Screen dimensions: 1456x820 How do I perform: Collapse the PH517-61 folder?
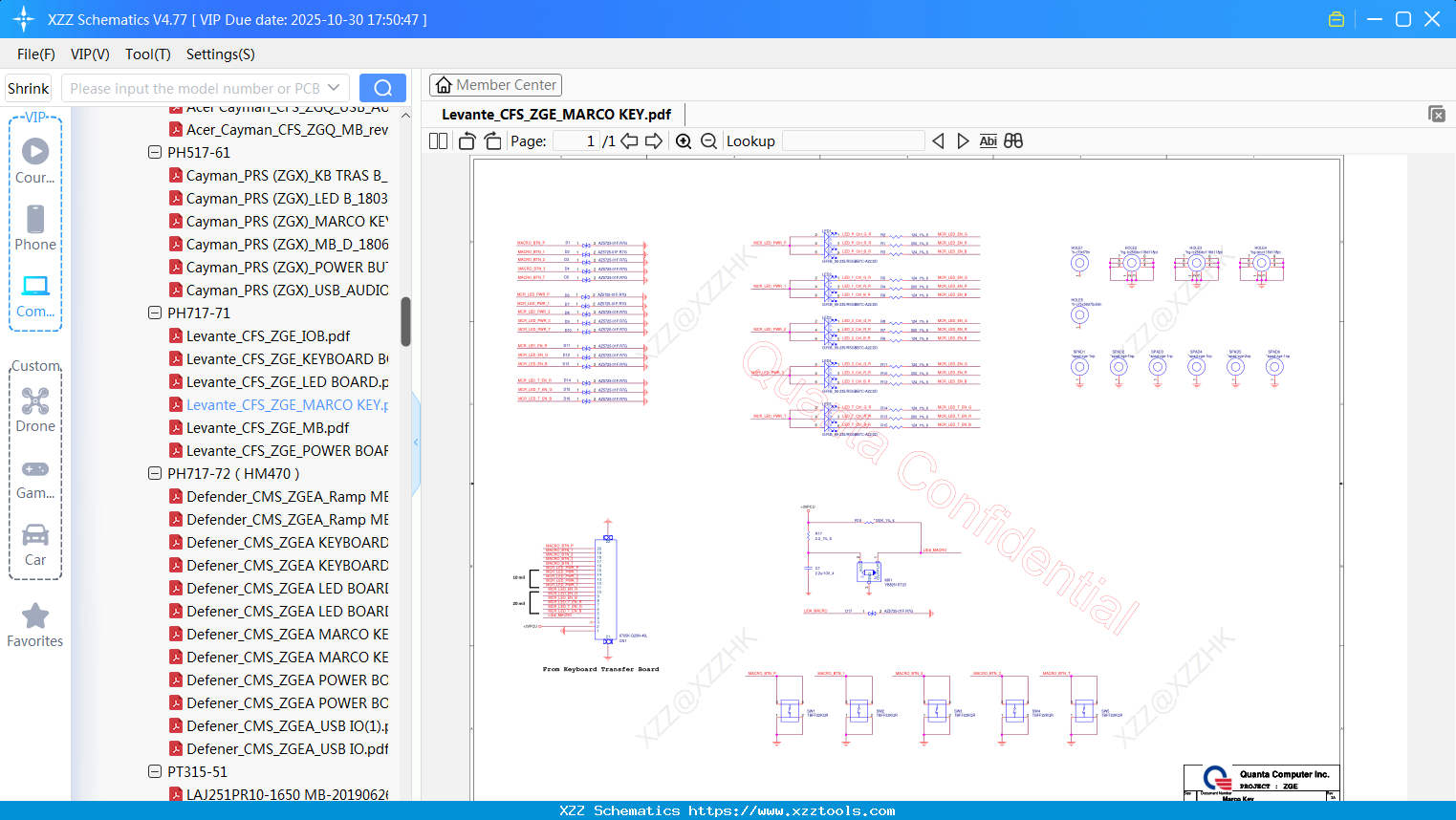[155, 152]
